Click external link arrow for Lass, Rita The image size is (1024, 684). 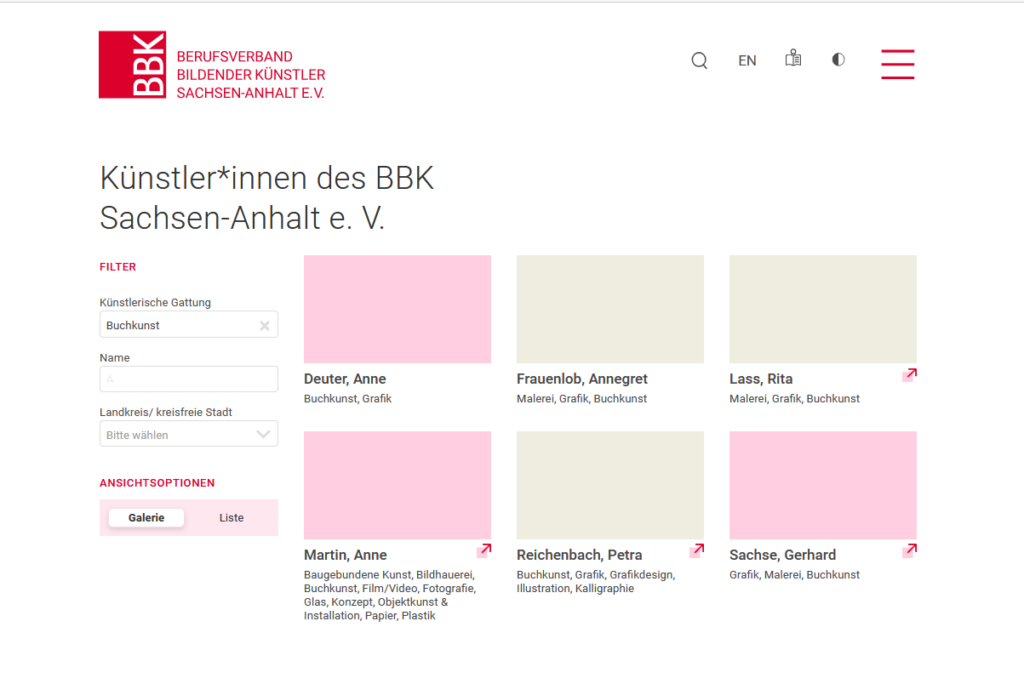tap(910, 374)
